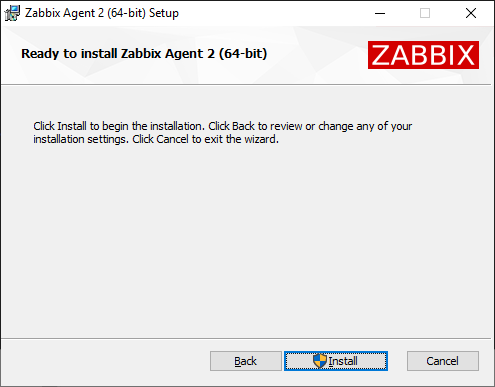495x387 pixels.
Task: Click the gap between Install and Cancel buttons
Action: (397, 361)
